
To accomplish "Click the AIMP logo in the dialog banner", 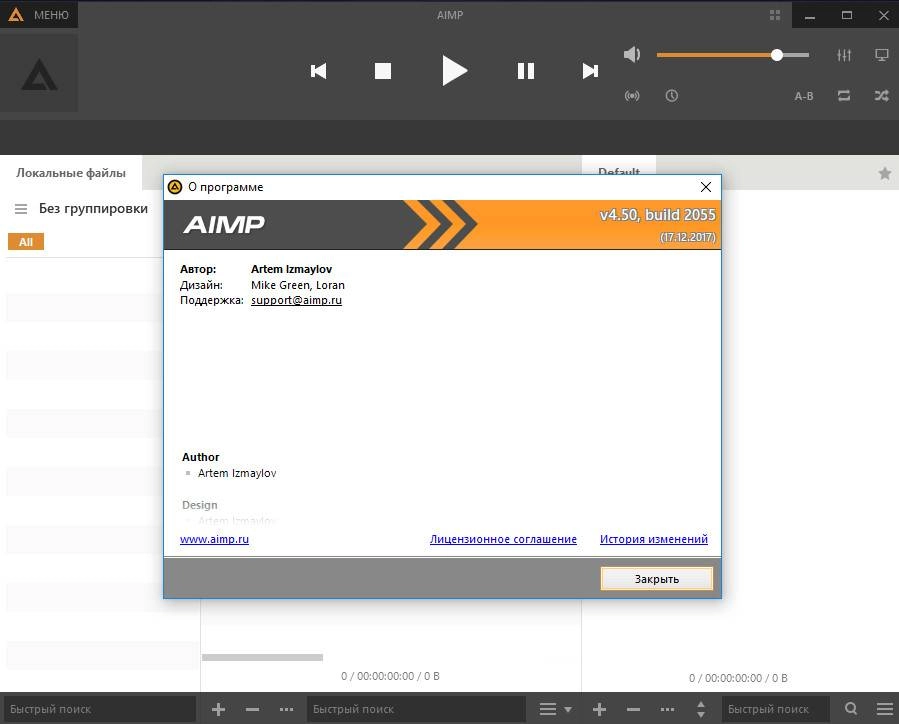I will (224, 224).
